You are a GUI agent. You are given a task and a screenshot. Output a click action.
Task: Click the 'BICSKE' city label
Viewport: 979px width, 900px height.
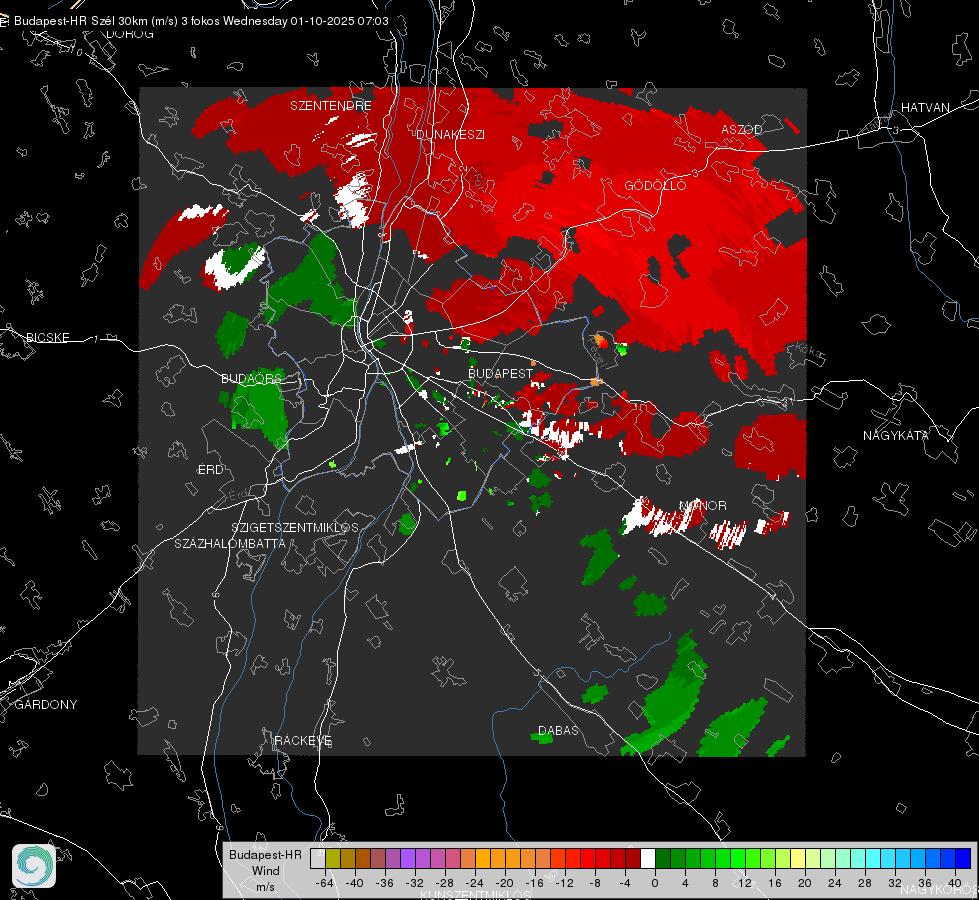[x=47, y=337]
